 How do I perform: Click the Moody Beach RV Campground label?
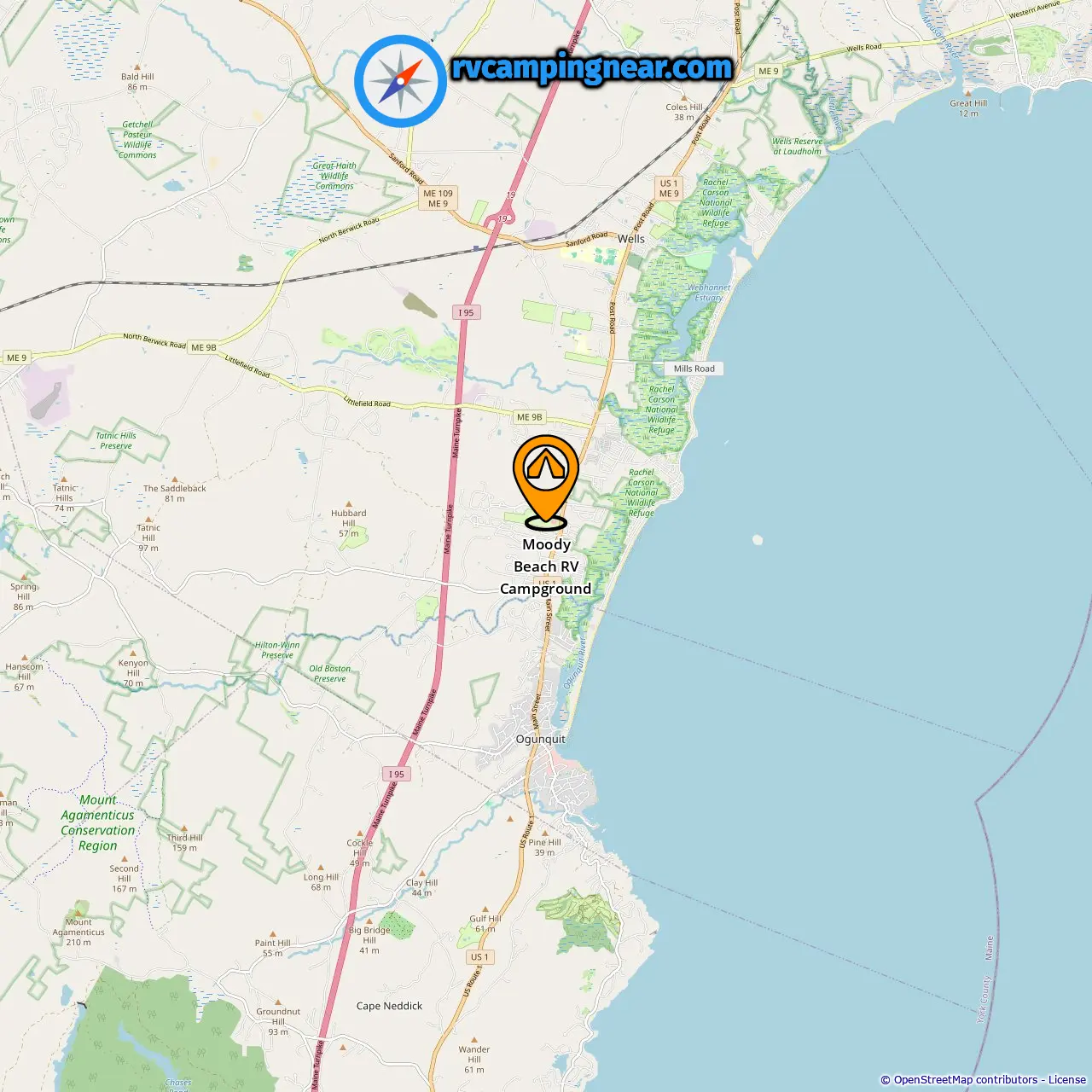tap(546, 566)
